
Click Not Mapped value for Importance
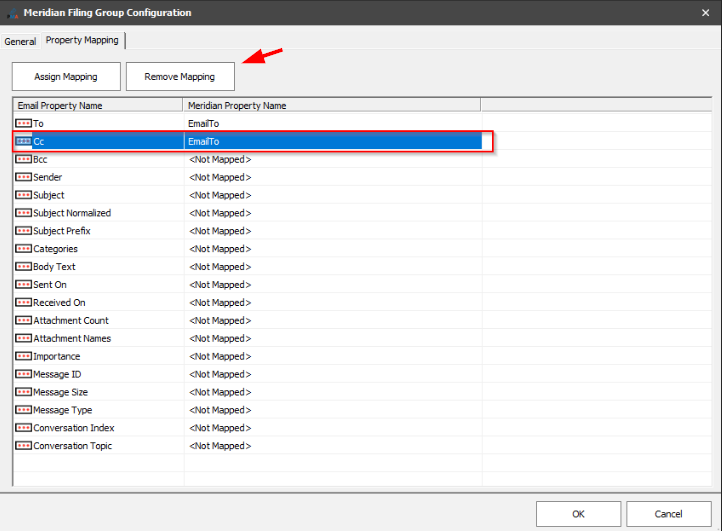(x=220, y=356)
